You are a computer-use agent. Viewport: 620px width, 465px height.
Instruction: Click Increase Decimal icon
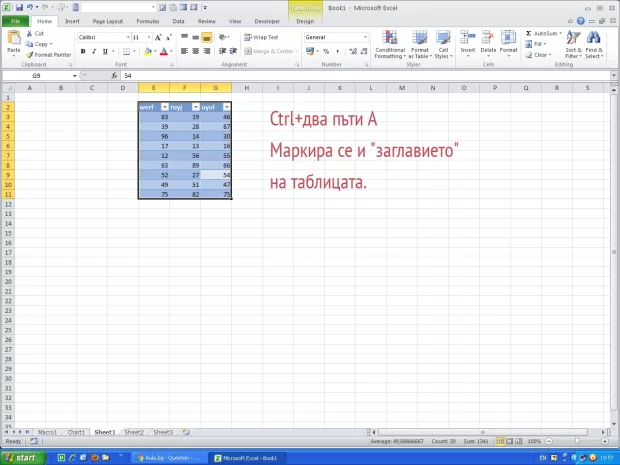(353, 51)
